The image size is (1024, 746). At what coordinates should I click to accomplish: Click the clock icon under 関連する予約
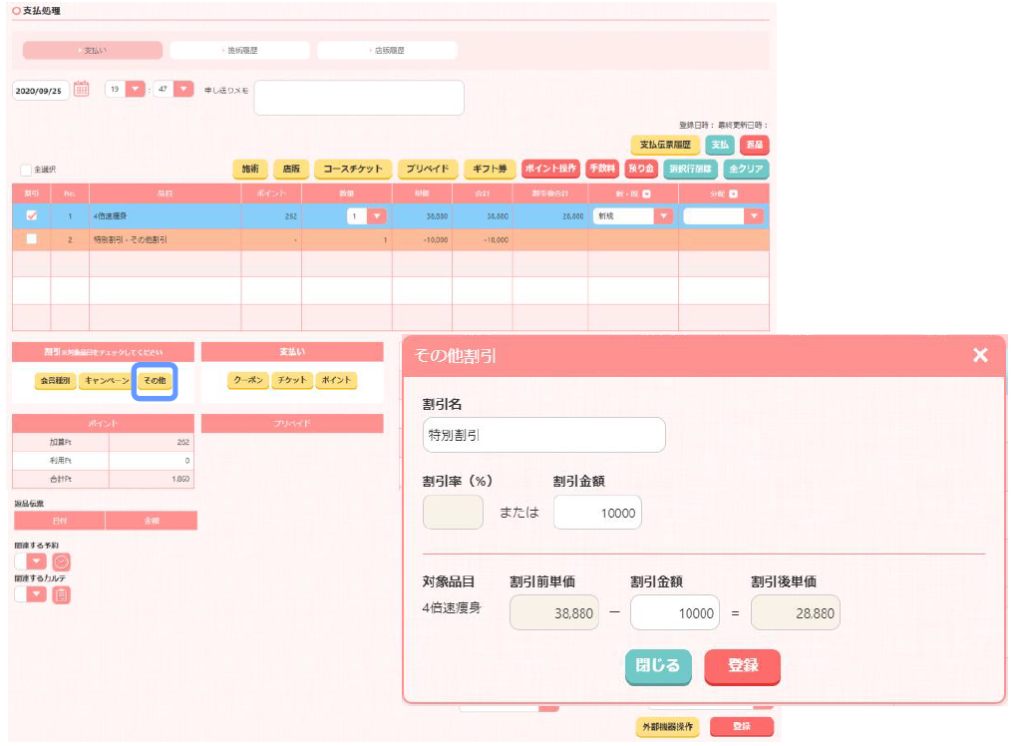[61, 562]
